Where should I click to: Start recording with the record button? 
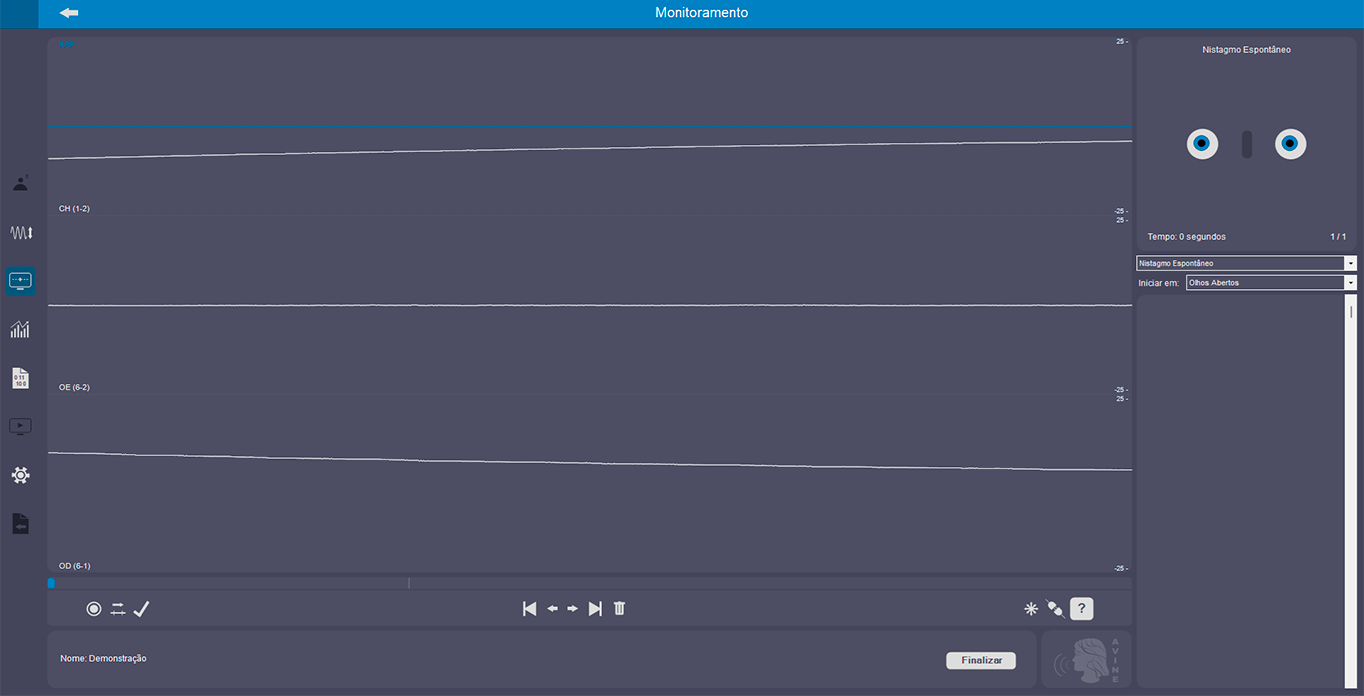(94, 609)
